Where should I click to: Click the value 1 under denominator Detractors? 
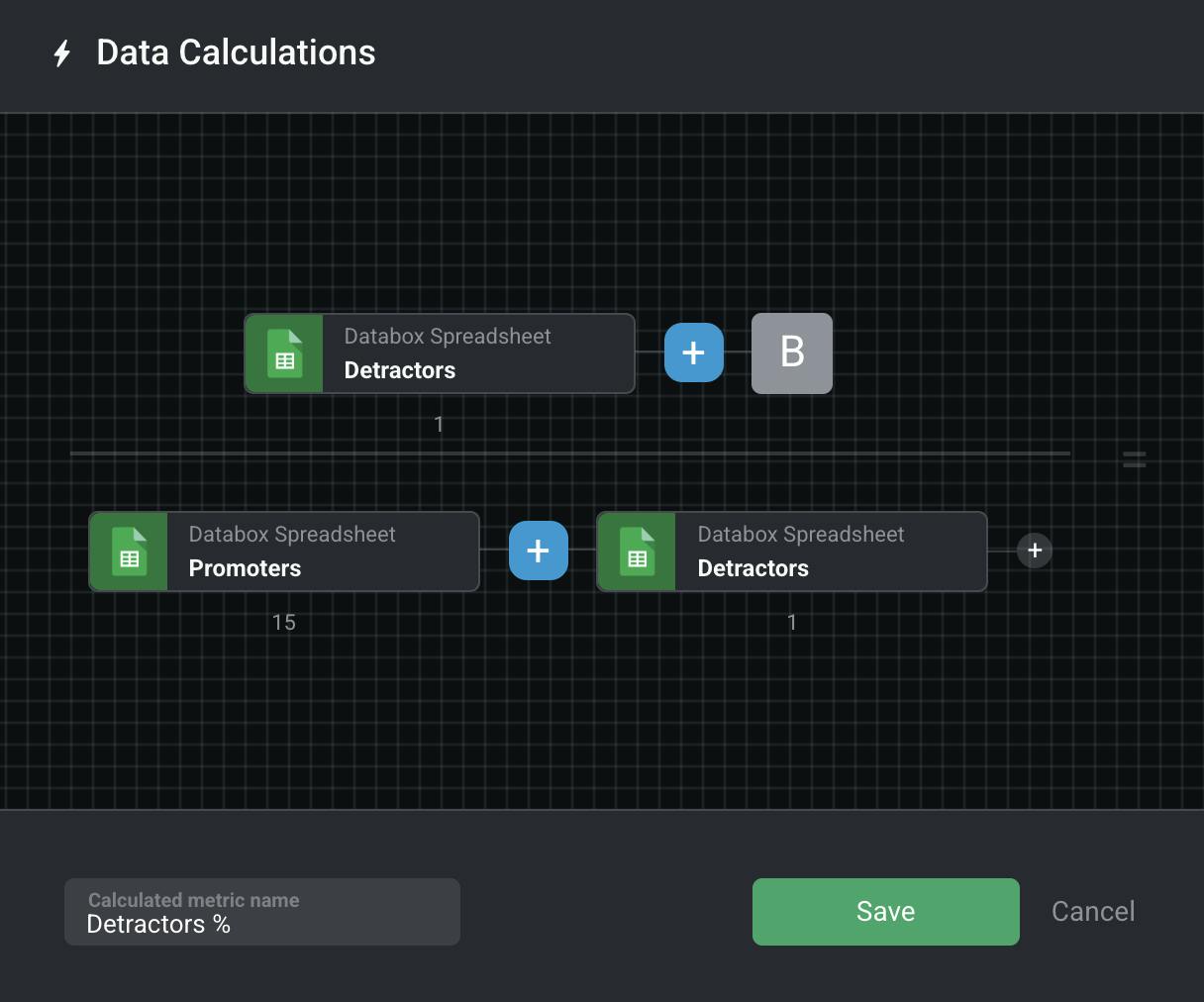point(792,623)
